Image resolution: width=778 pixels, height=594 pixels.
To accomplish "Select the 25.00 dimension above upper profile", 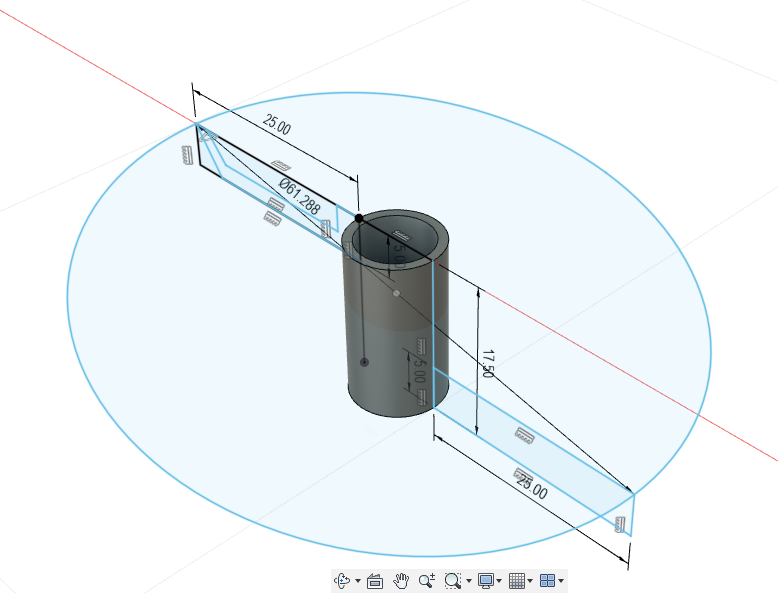I will pos(276,125).
